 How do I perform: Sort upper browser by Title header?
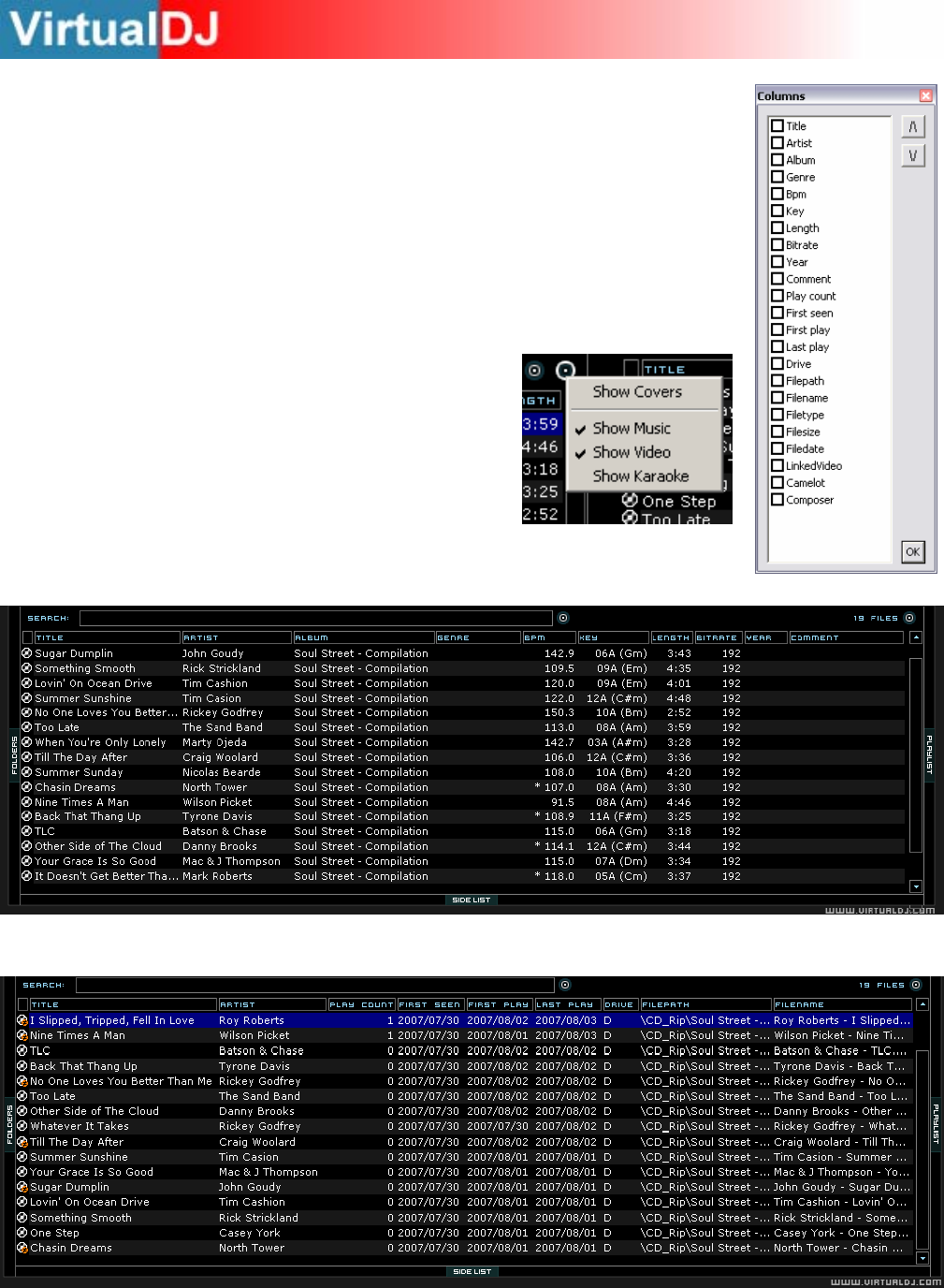pos(107,637)
